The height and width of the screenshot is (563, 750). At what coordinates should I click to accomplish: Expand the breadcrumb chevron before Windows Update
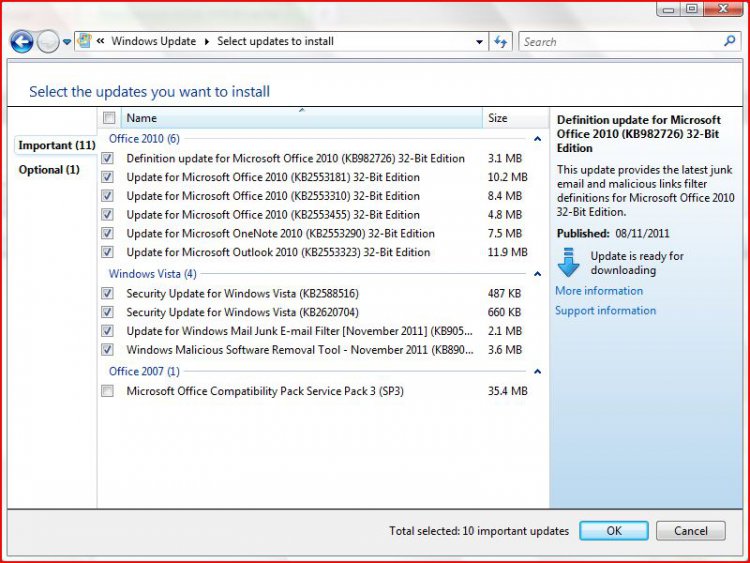(100, 41)
